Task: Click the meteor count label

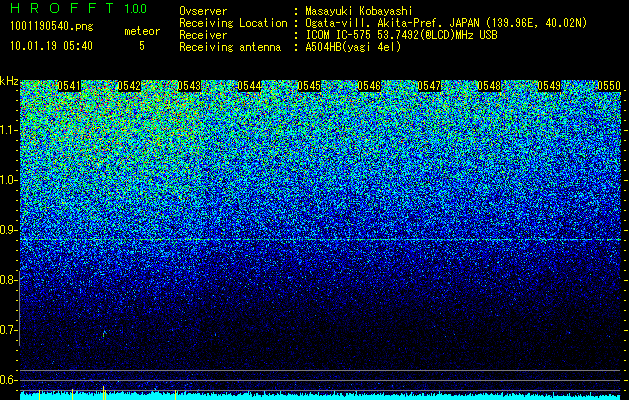Action: pyautogui.click(x=142, y=31)
